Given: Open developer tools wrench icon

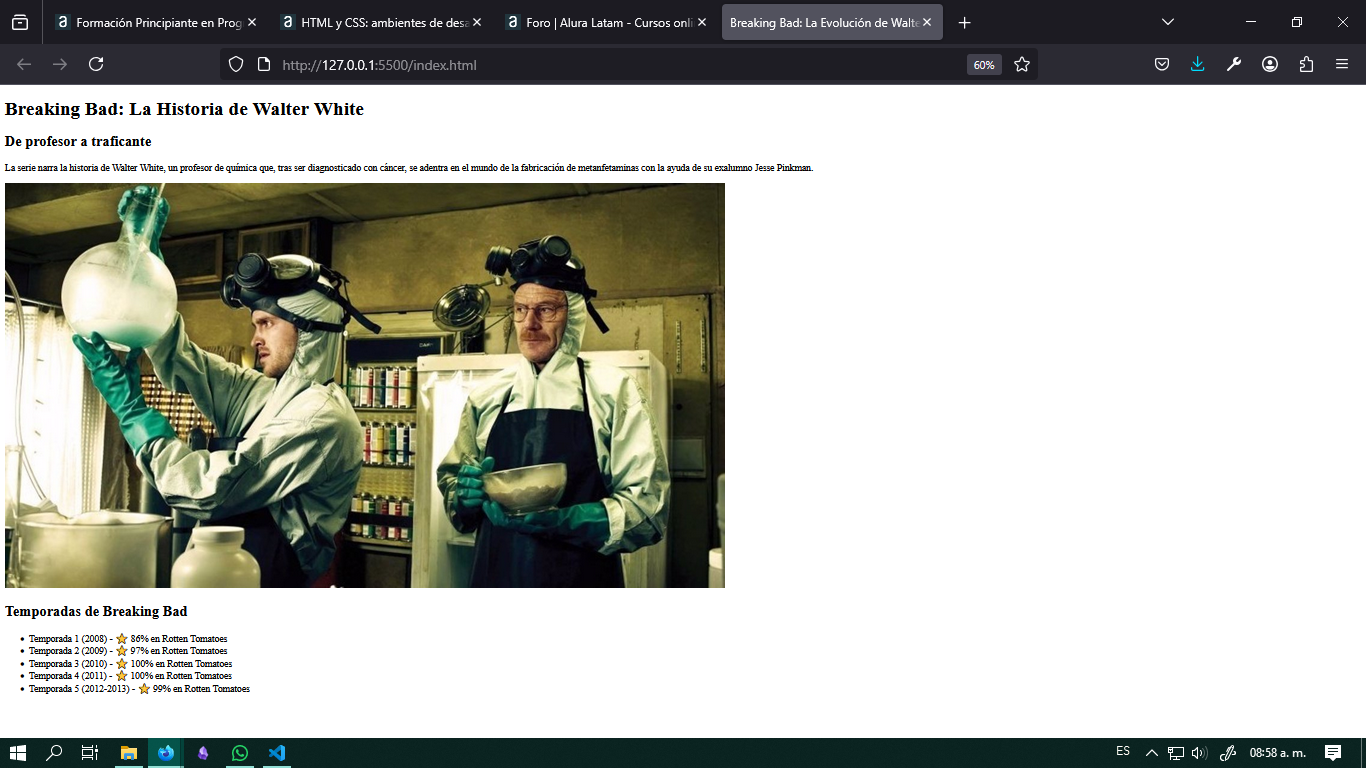Looking at the screenshot, I should coord(1234,64).
